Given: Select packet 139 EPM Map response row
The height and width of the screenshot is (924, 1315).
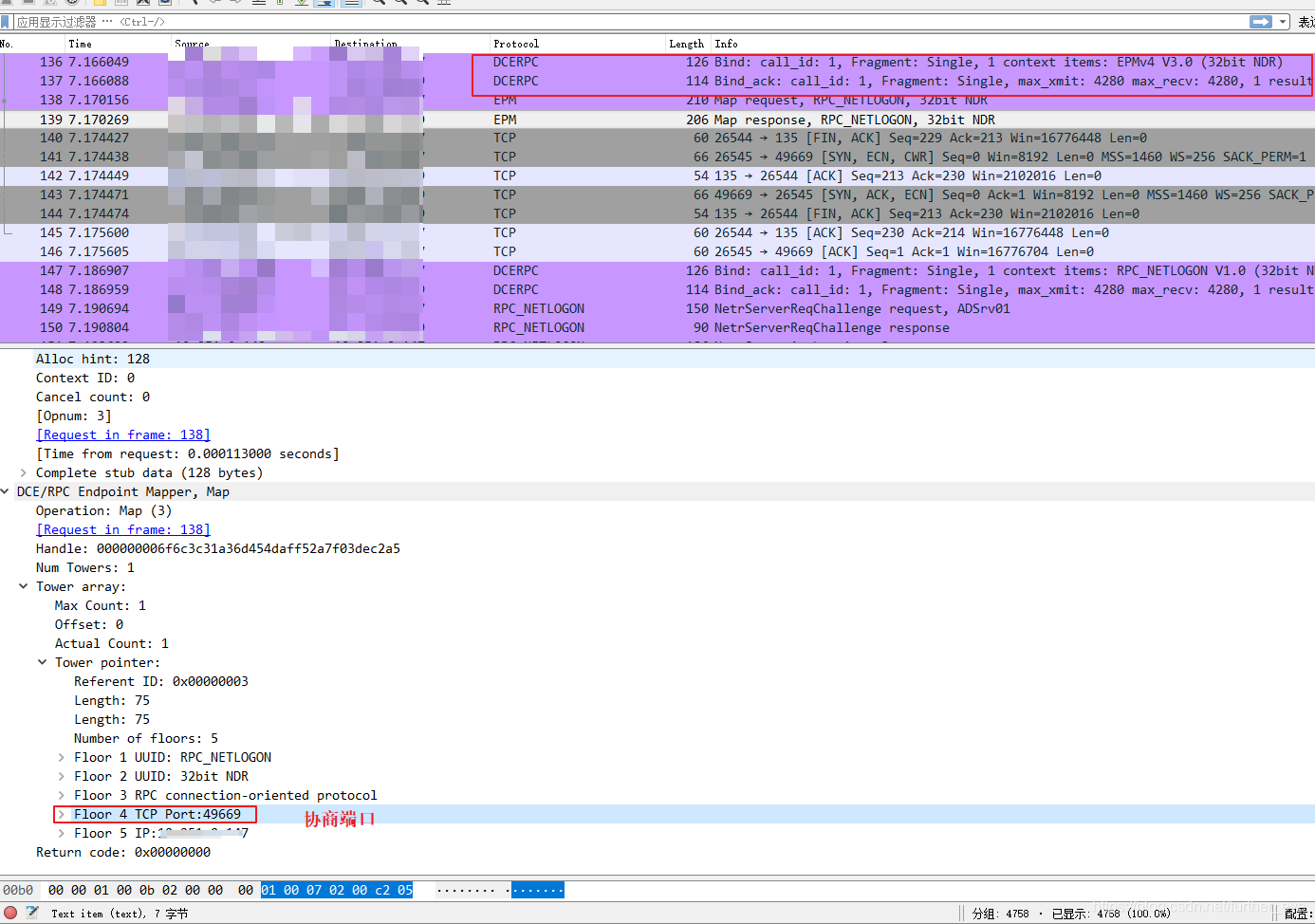Looking at the screenshot, I should pyautogui.click(x=657, y=120).
